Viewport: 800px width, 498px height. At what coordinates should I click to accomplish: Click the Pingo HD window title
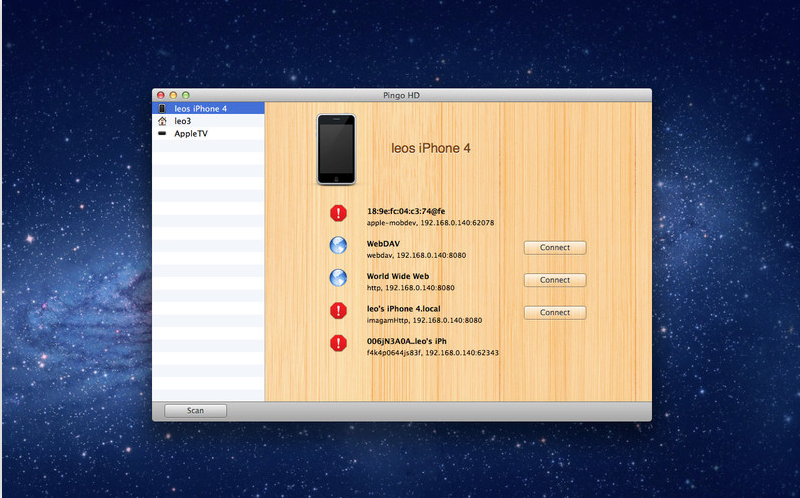pos(402,95)
